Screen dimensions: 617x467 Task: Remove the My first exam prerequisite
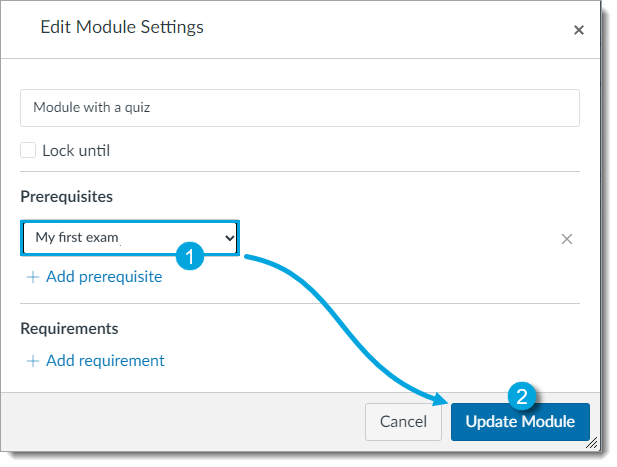pyautogui.click(x=567, y=239)
